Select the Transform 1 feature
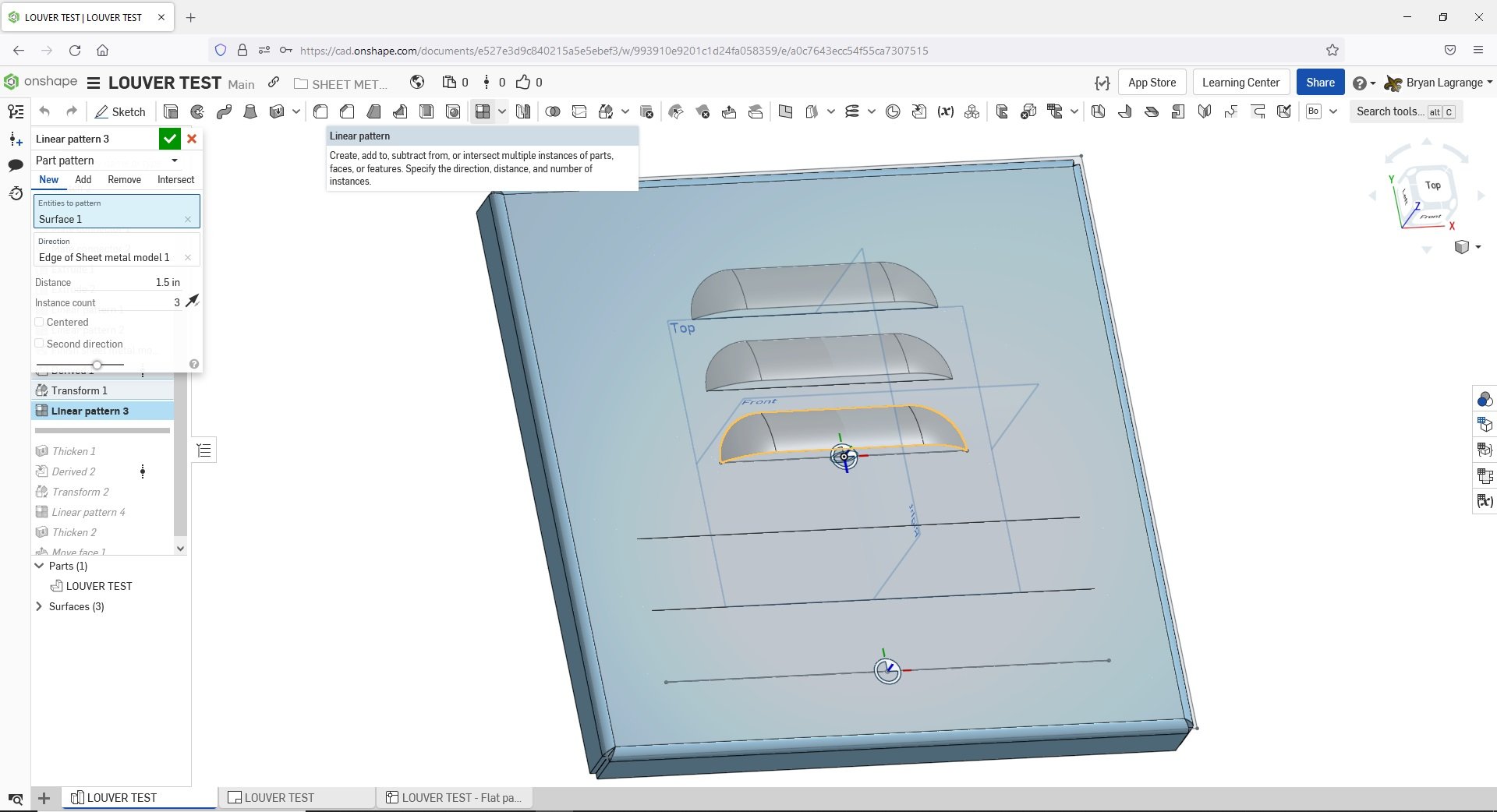 tap(102, 390)
